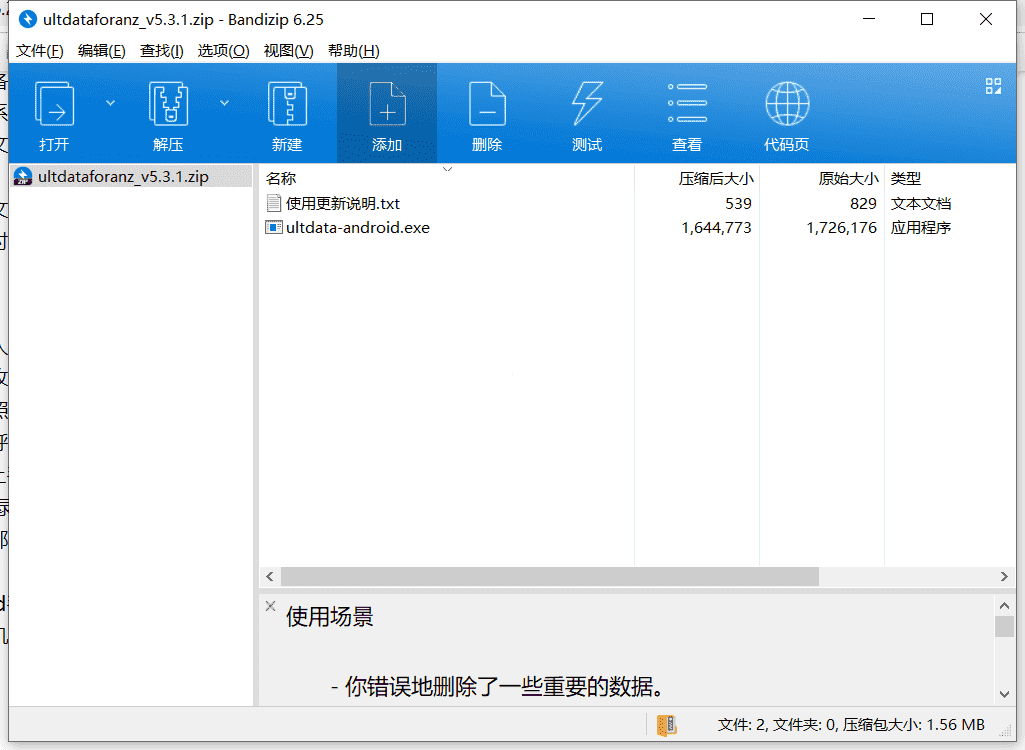The width and height of the screenshot is (1025, 750).
Task: Click the archive icon in the status bar
Action: pyautogui.click(x=667, y=725)
